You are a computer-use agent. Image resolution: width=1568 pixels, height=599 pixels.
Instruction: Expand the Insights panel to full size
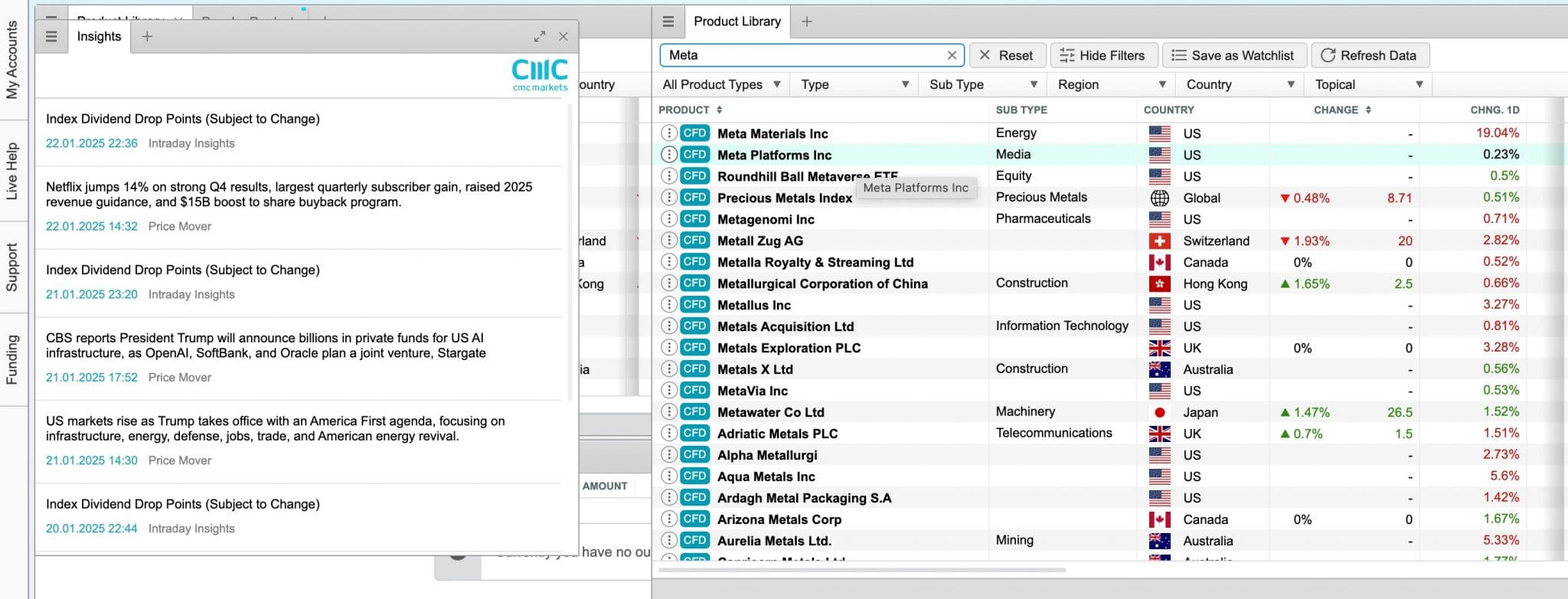540,36
